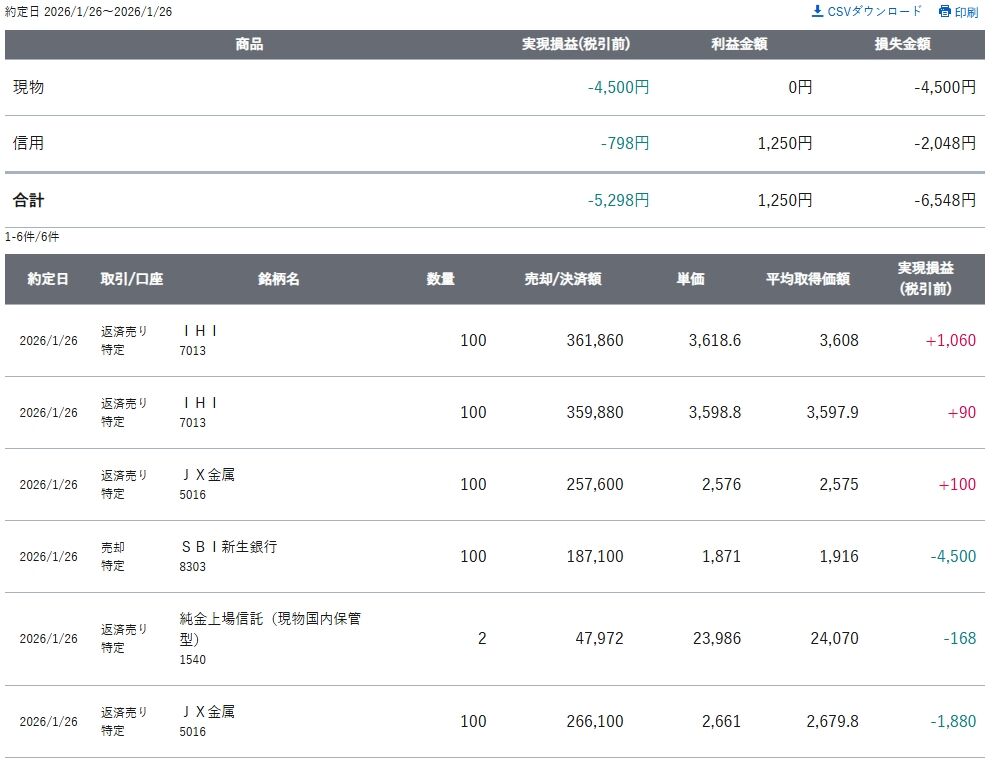
Task: Click the 銘柄名 column header
Action: point(278,279)
